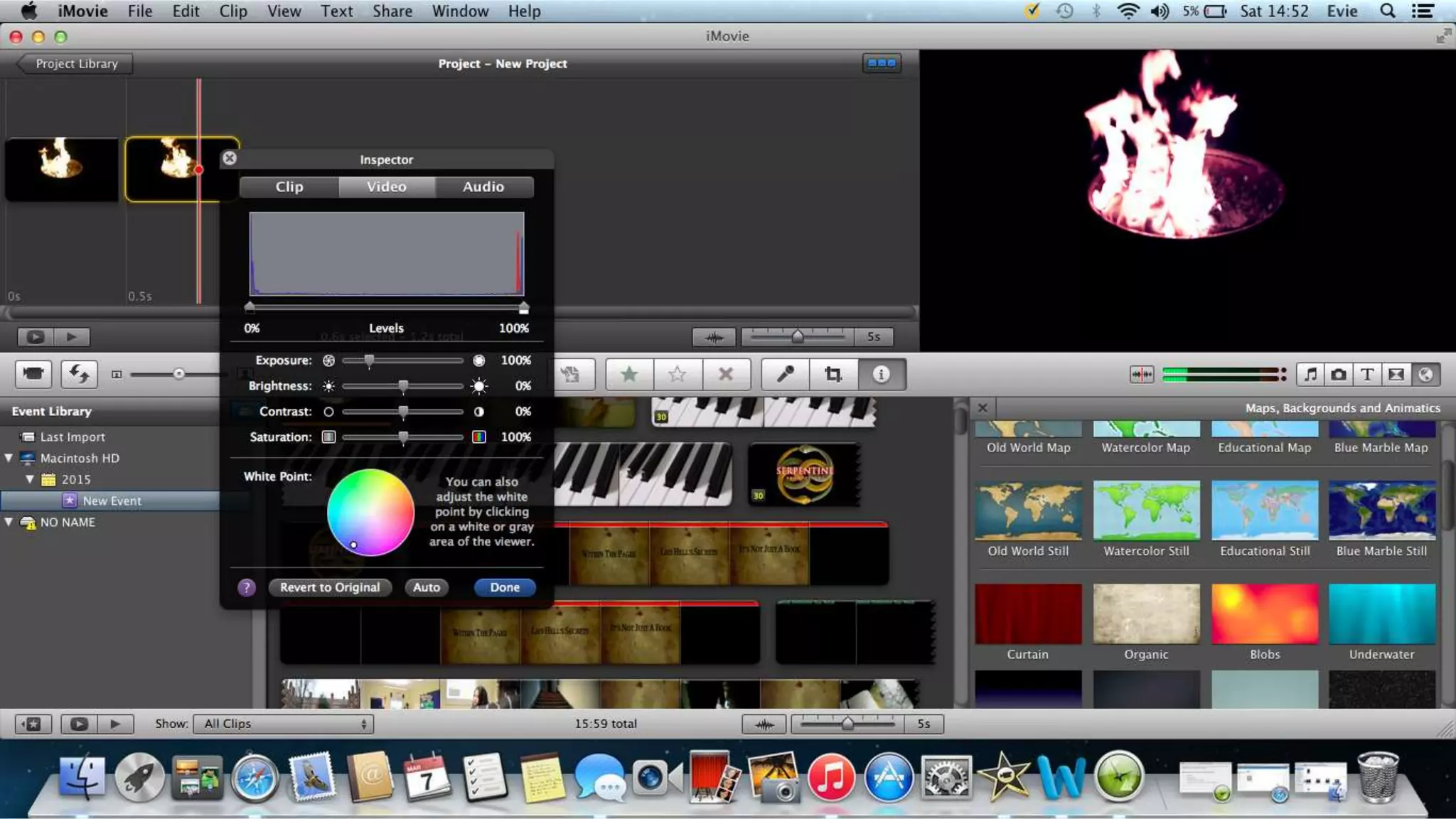
Task: Click the Auto button
Action: (427, 587)
